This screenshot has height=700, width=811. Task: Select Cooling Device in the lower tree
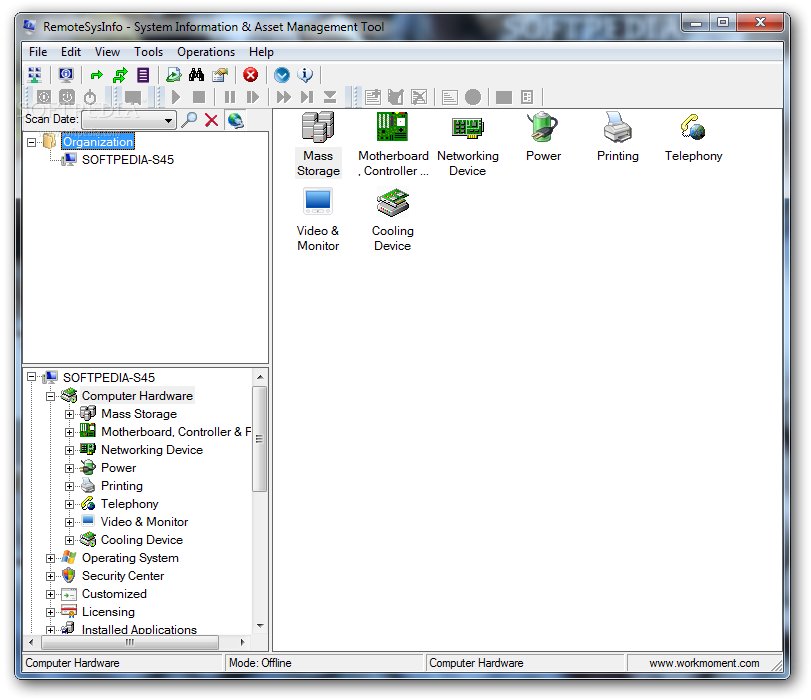(142, 540)
